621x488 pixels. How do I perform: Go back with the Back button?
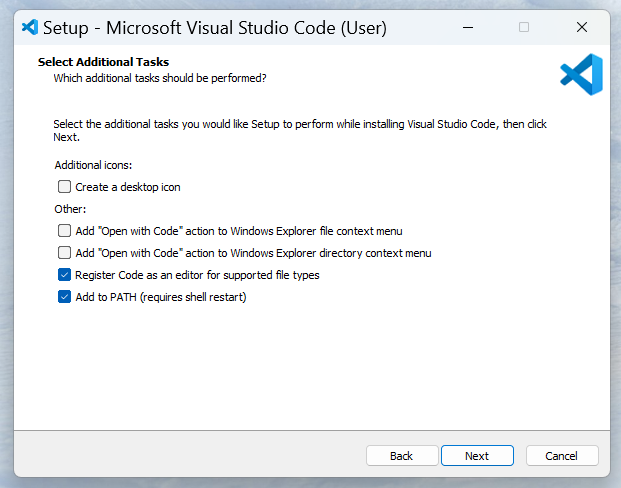(x=402, y=456)
